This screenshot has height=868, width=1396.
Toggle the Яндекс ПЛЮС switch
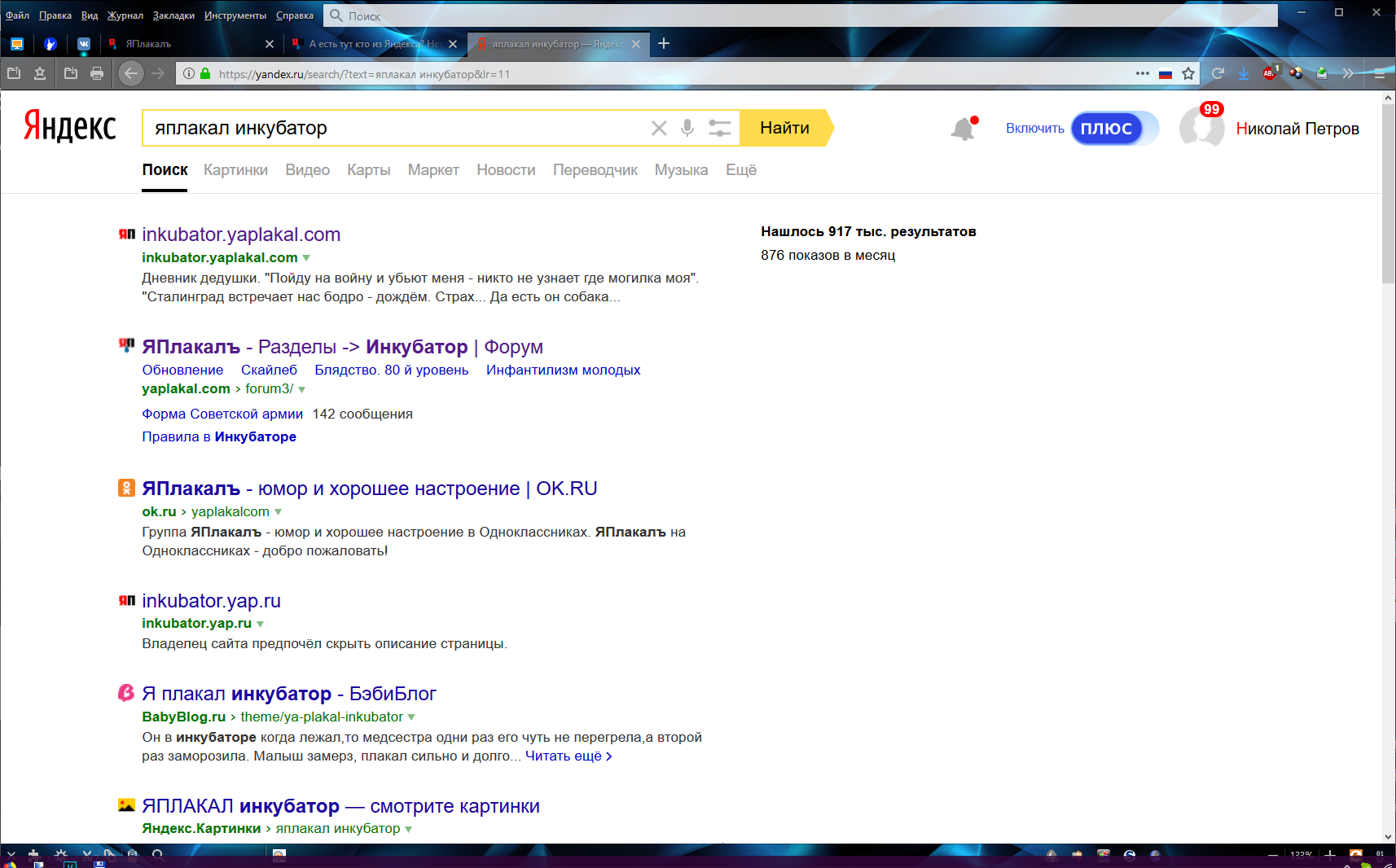1114,128
